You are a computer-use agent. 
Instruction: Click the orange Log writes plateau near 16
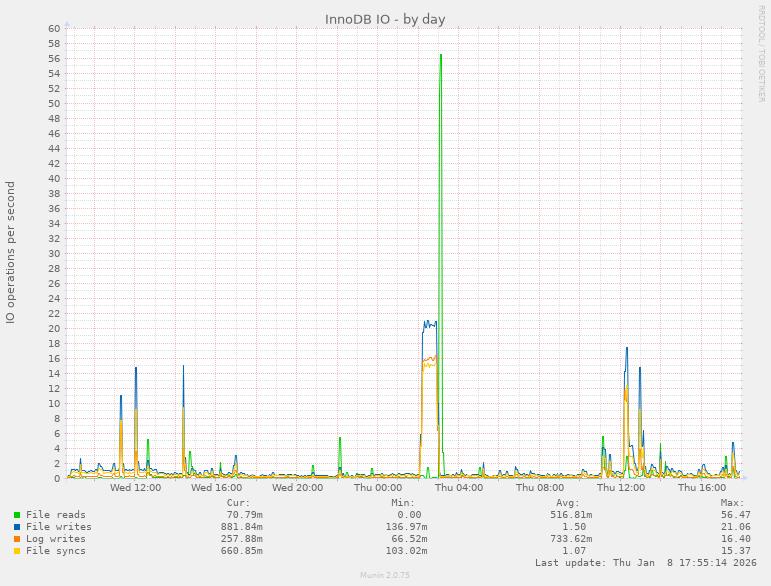tap(430, 359)
